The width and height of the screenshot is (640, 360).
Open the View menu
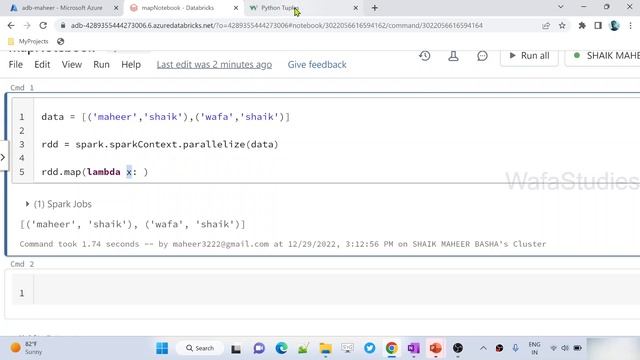coord(72,64)
